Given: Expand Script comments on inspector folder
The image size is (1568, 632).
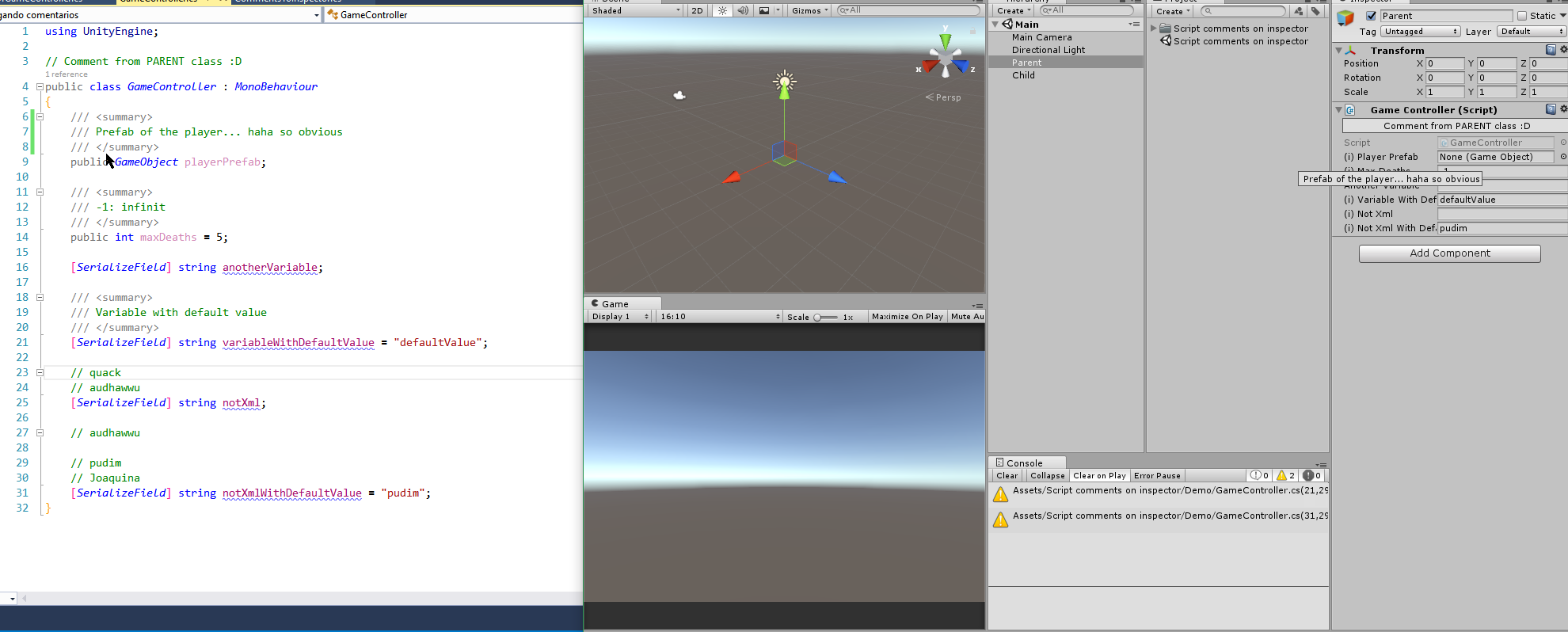Looking at the screenshot, I should 1154,29.
